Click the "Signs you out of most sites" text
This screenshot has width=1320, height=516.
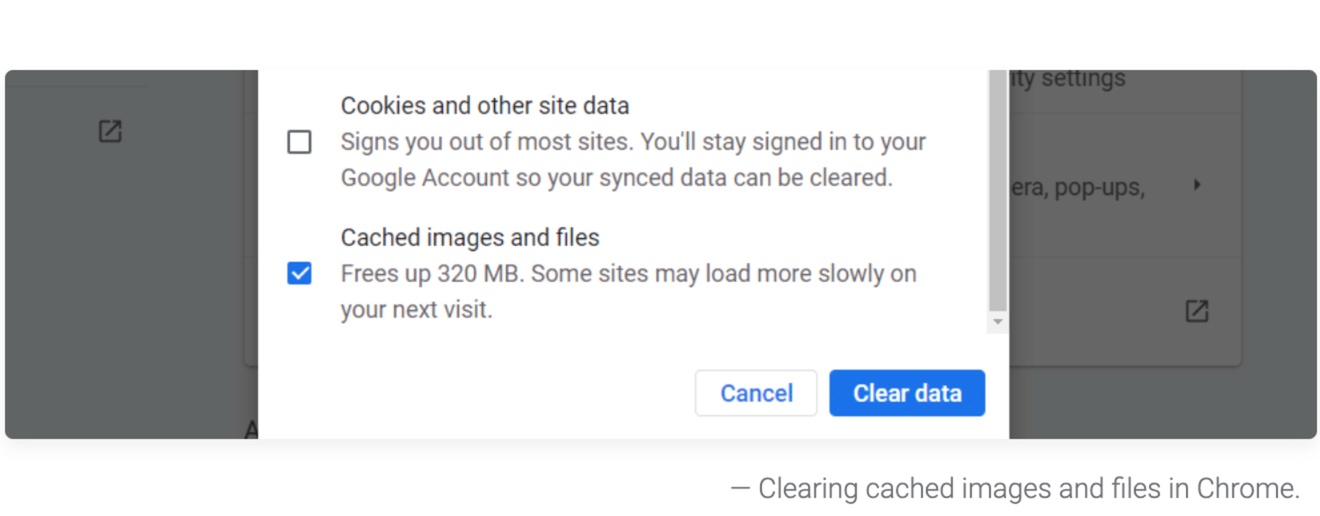click(485, 142)
